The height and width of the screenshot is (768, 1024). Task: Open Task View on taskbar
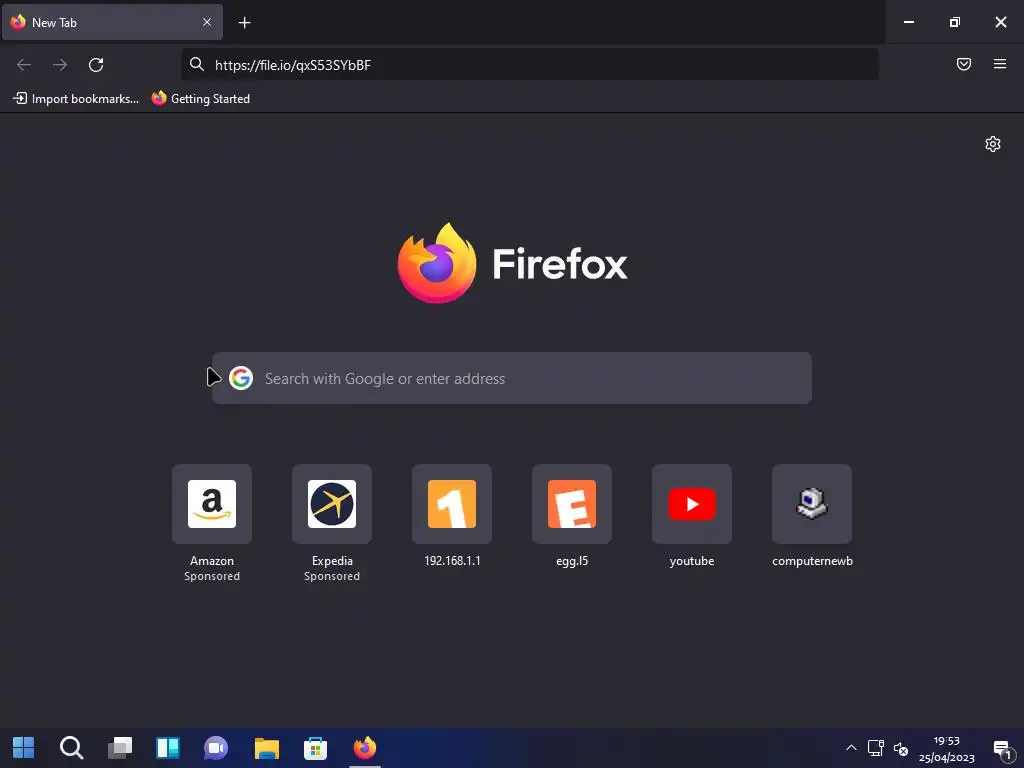click(120, 748)
